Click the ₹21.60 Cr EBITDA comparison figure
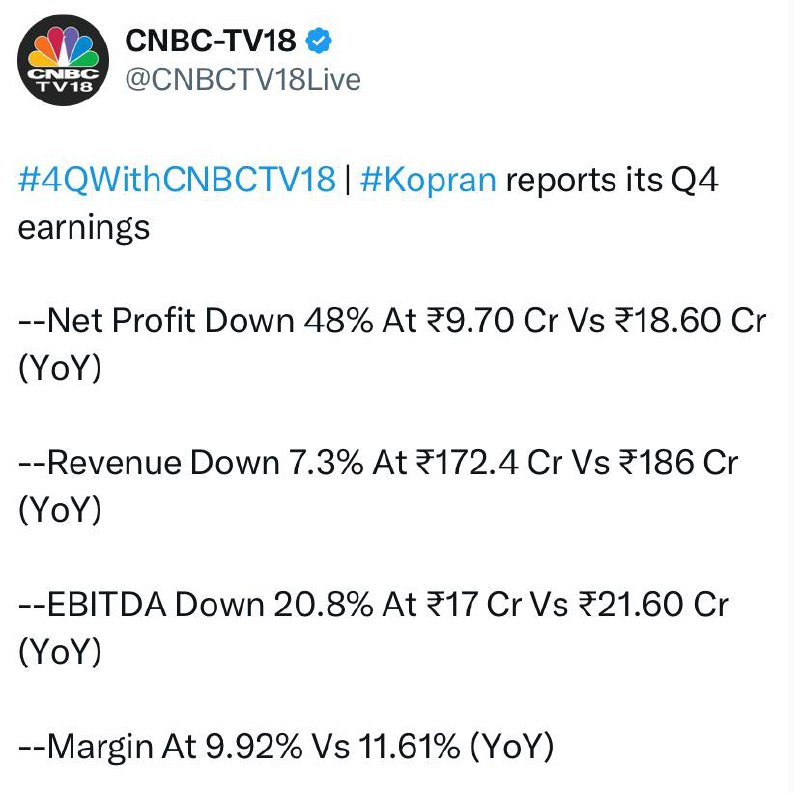 pos(654,605)
